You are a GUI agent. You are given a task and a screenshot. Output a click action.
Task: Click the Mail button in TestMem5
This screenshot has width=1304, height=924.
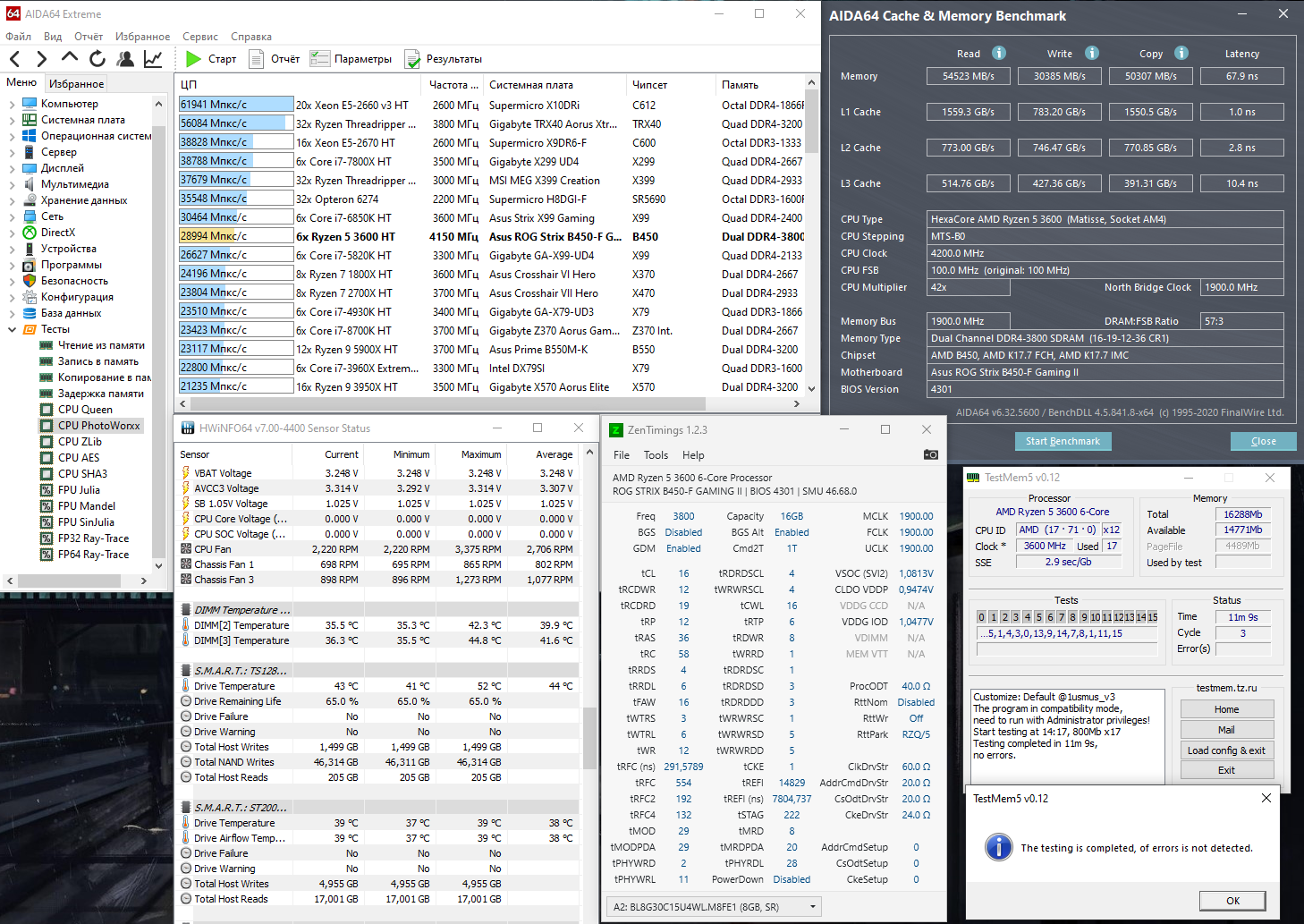(1226, 730)
